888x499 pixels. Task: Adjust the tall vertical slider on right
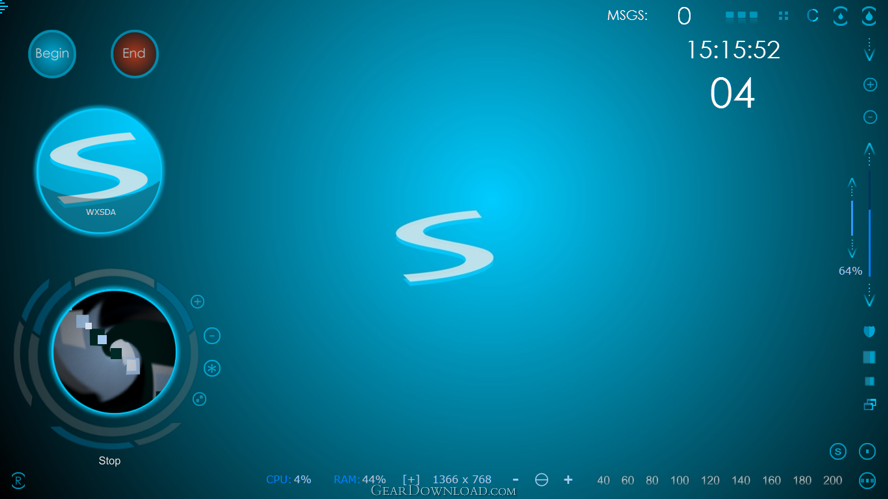point(869,224)
